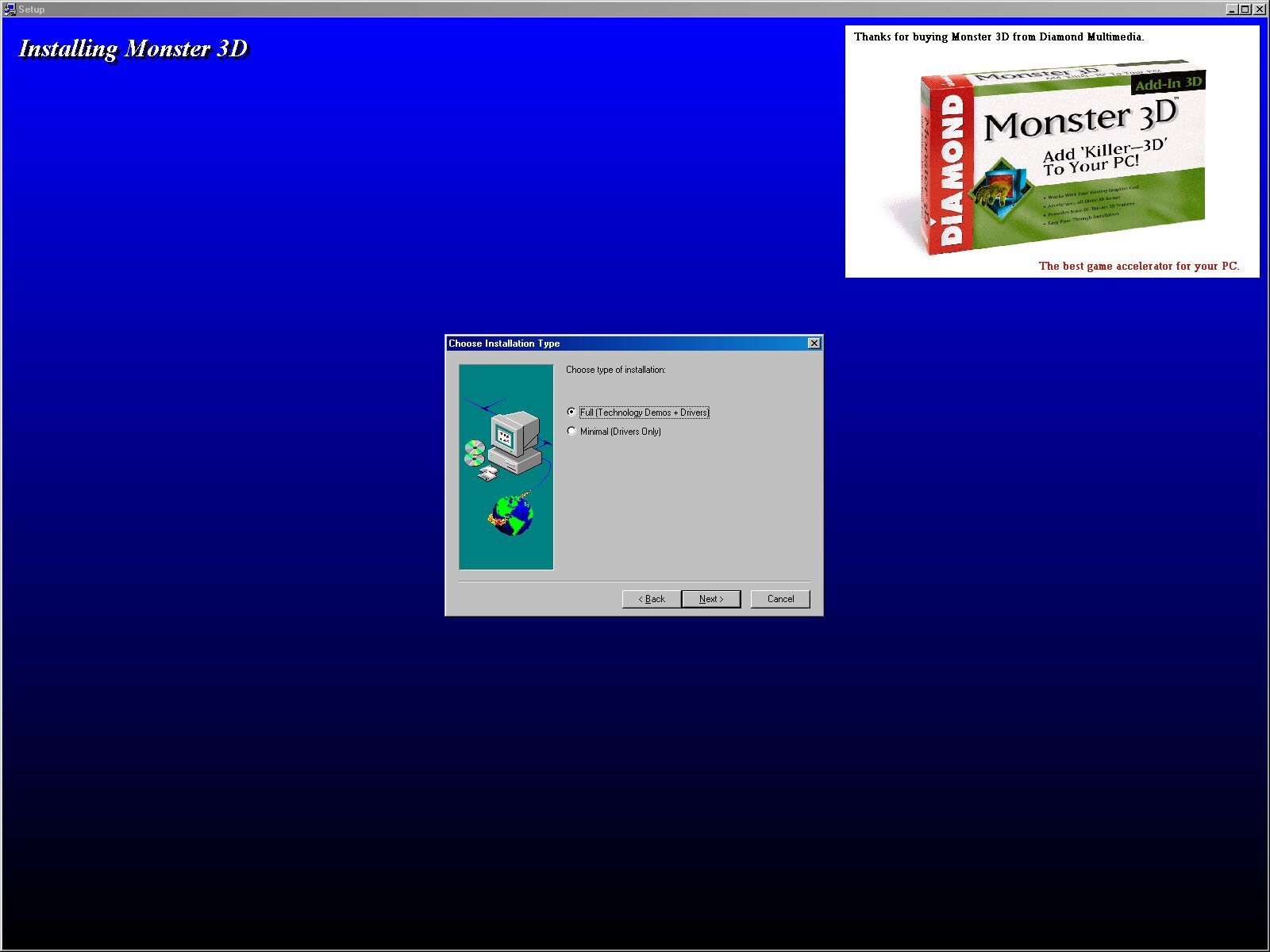Click the Setup window icon in title bar
This screenshot has width=1270, height=952.
pyautogui.click(x=10, y=10)
